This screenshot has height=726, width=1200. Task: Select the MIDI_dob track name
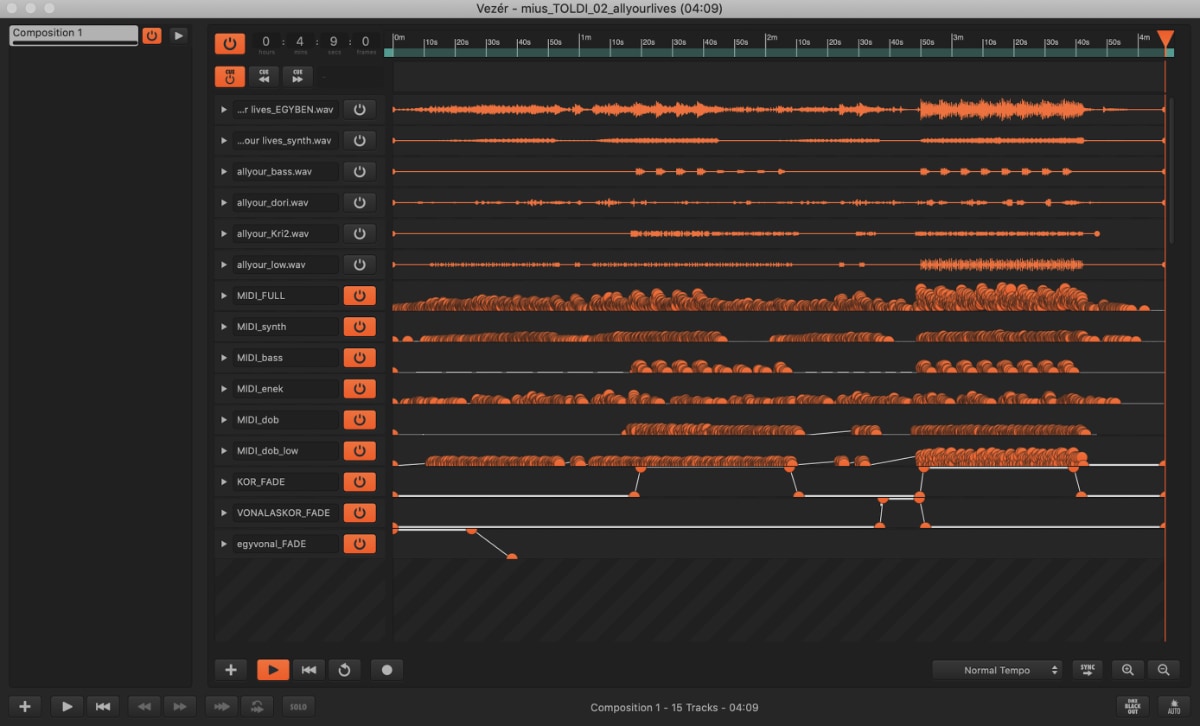(286, 419)
